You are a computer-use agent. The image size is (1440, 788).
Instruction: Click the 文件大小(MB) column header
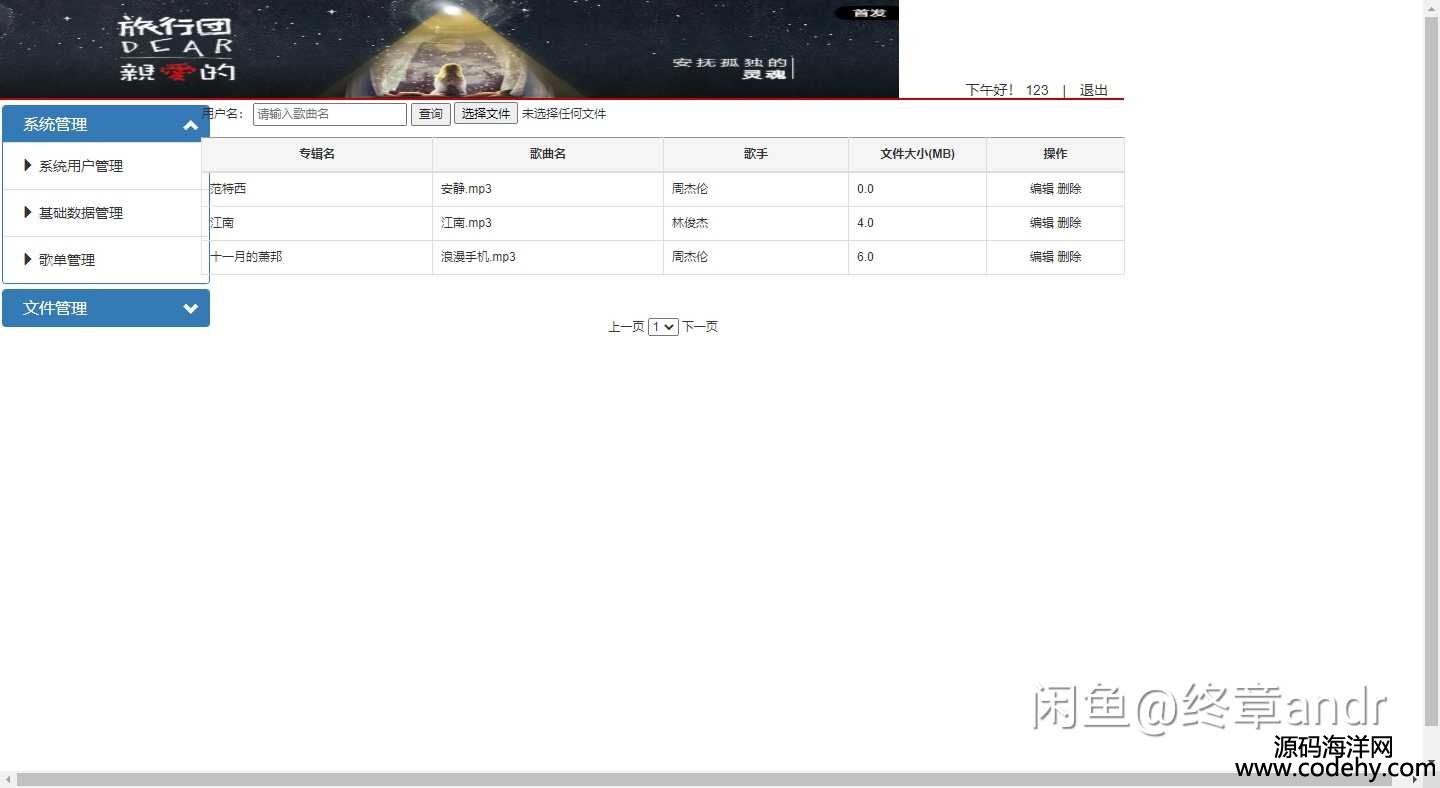pyautogui.click(x=917, y=154)
